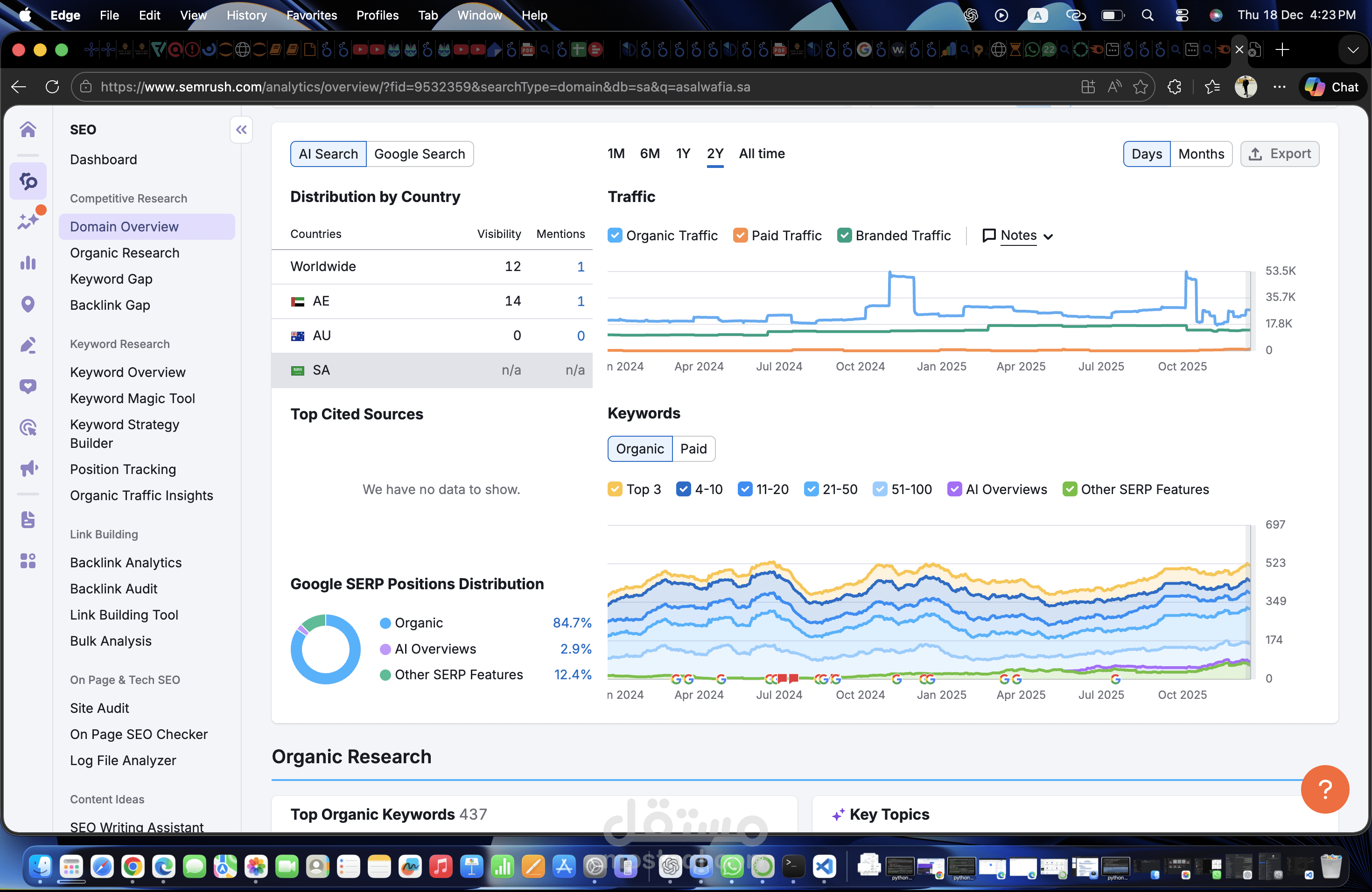Open the Advertising megaphone sidebar icon
The width and height of the screenshot is (1372, 892).
28,468
